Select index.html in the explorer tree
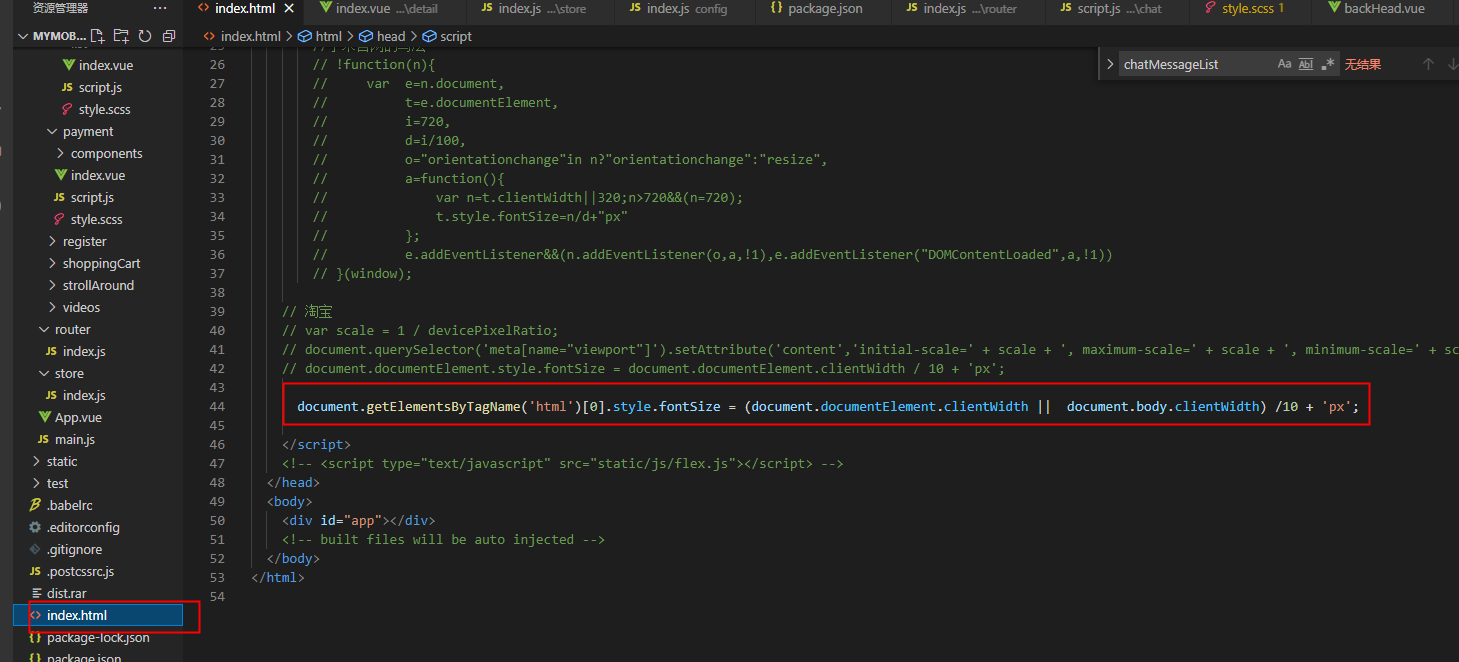The image size is (1459, 662). tap(98, 616)
